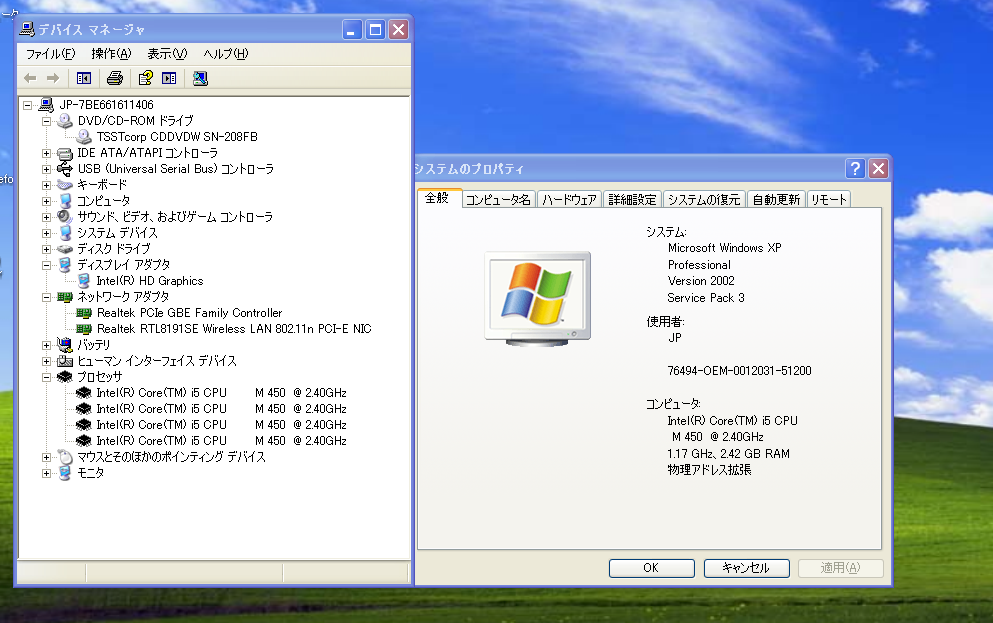The height and width of the screenshot is (623, 993).
Task: Click the Windows XP logo image
Action: pyautogui.click(x=538, y=298)
